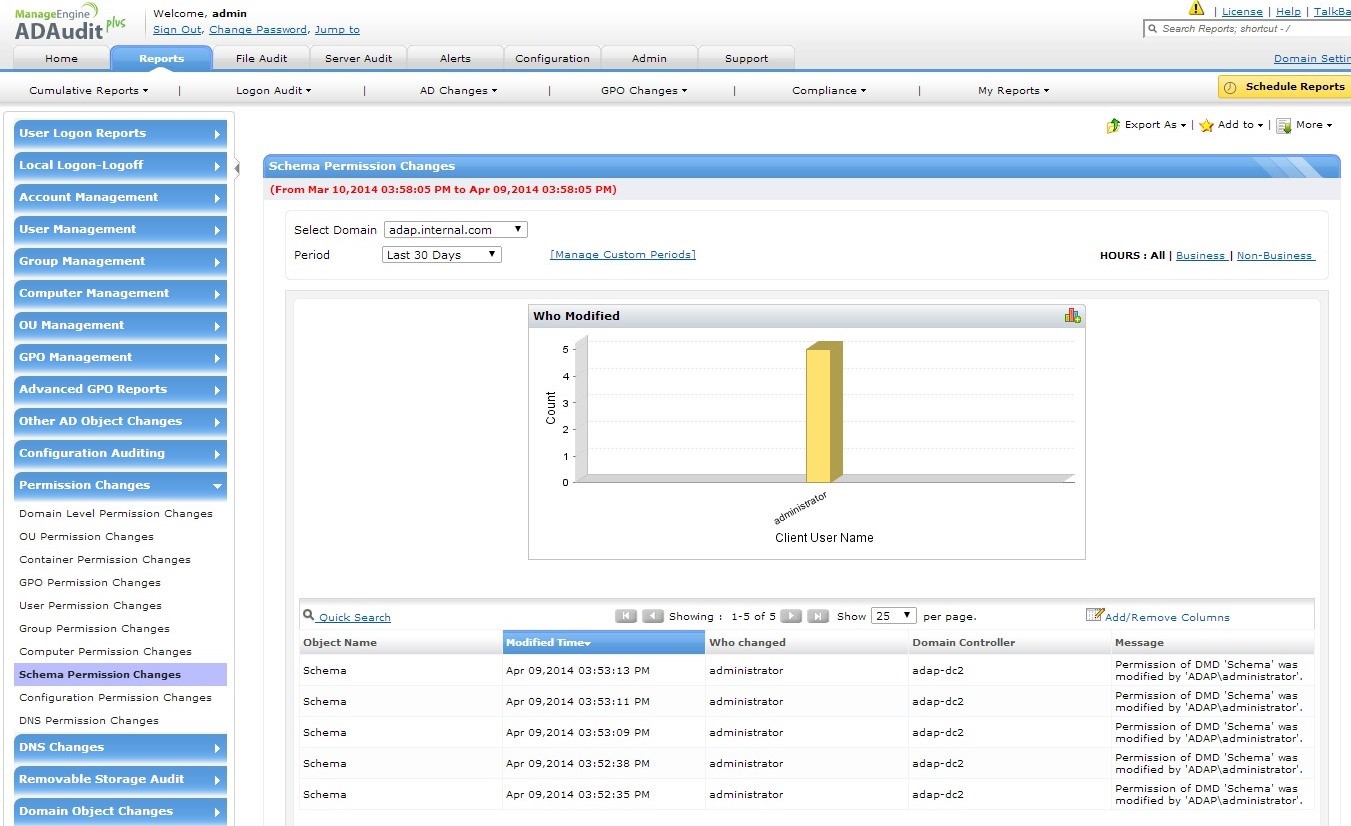This screenshot has width=1351, height=826.
Task: Click the yellow administrator bar in chart
Action: pos(819,415)
